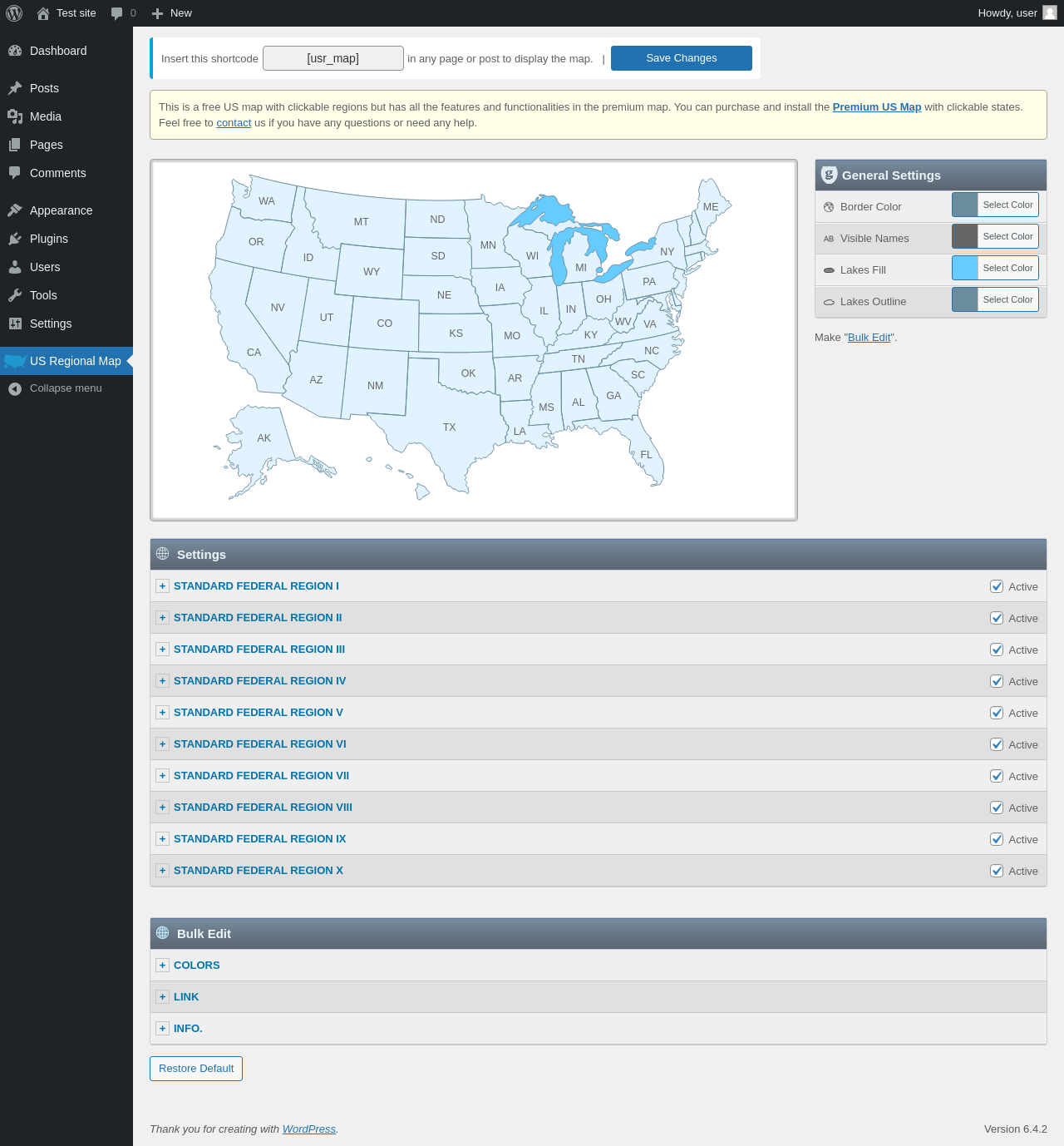Click the Collapse menu arrow icon
Viewport: 1064px width, 1146px height.
pyautogui.click(x=15, y=388)
